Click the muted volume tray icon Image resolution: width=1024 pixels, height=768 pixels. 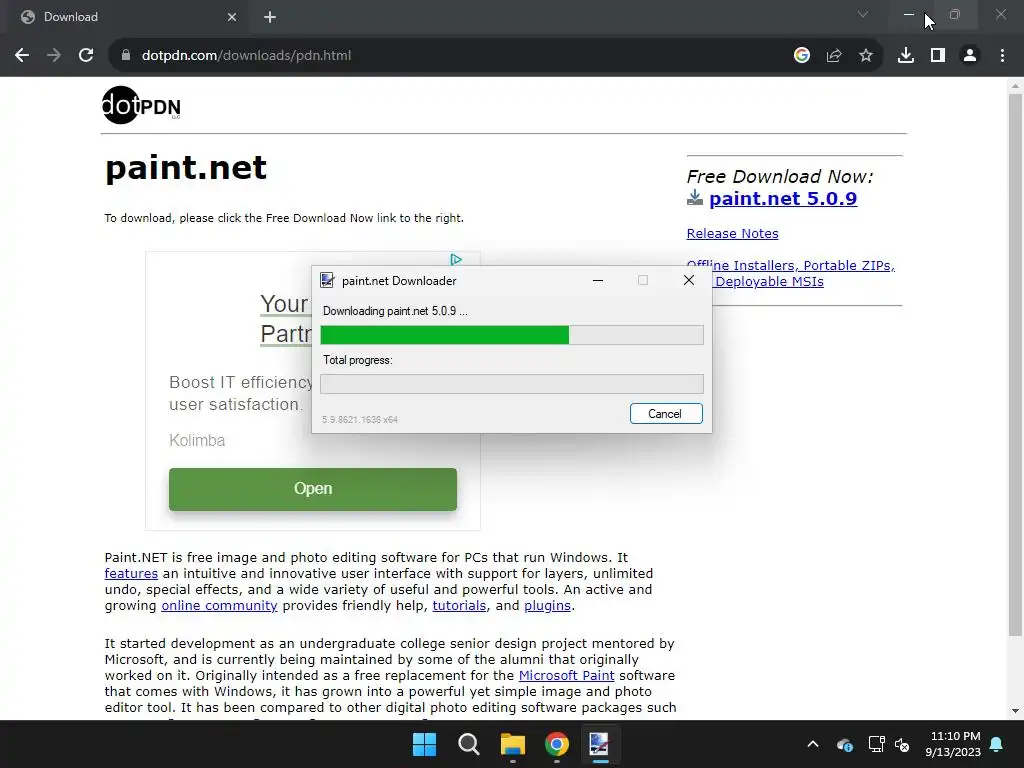pyautogui.click(x=902, y=744)
